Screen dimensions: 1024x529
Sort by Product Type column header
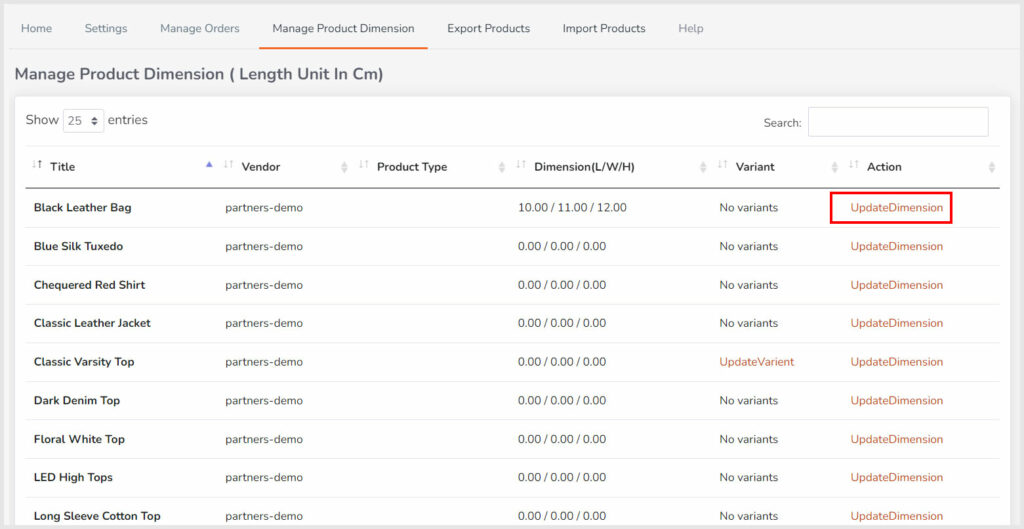coord(411,167)
